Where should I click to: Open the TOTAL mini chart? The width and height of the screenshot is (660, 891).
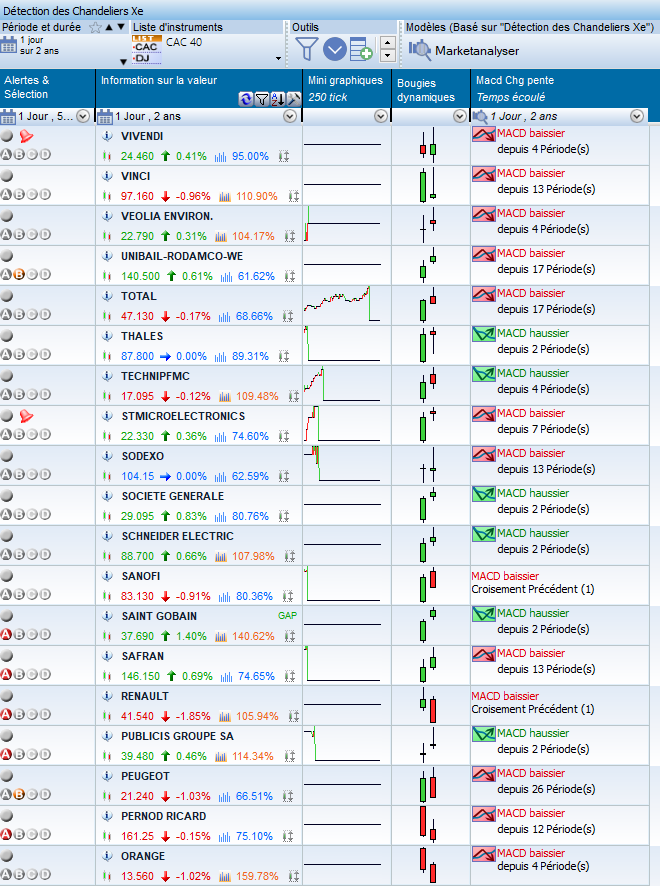342,305
